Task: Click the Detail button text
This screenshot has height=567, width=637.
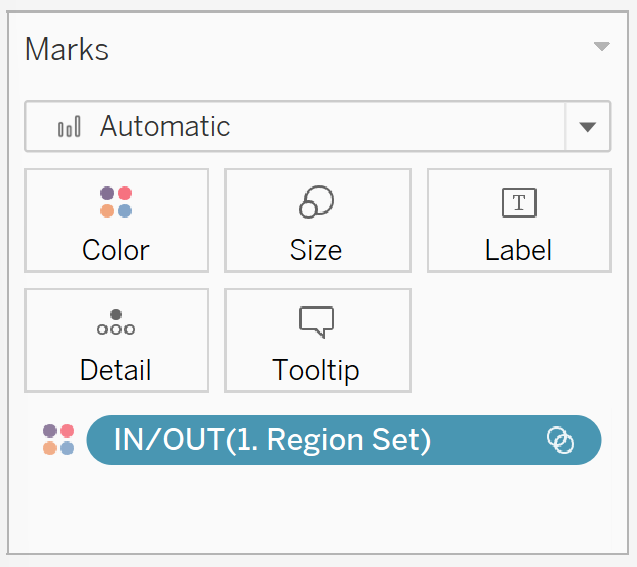Action: (116, 370)
